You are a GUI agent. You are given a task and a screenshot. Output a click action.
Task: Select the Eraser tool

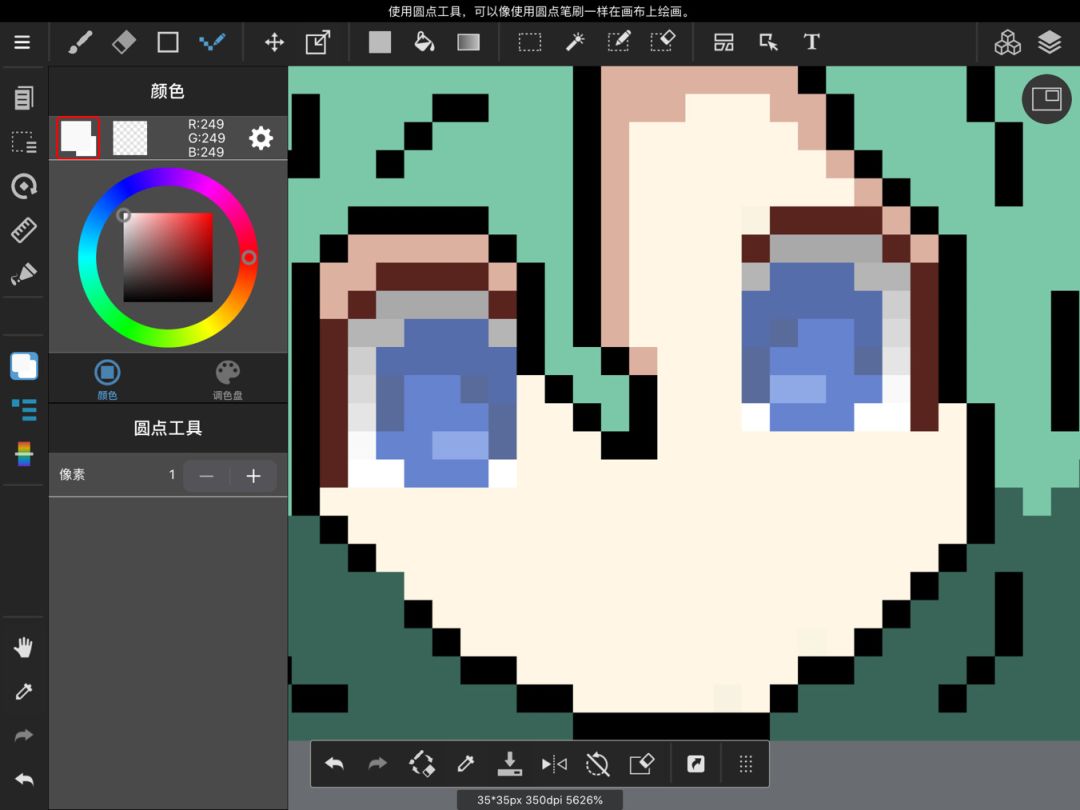[x=124, y=43]
